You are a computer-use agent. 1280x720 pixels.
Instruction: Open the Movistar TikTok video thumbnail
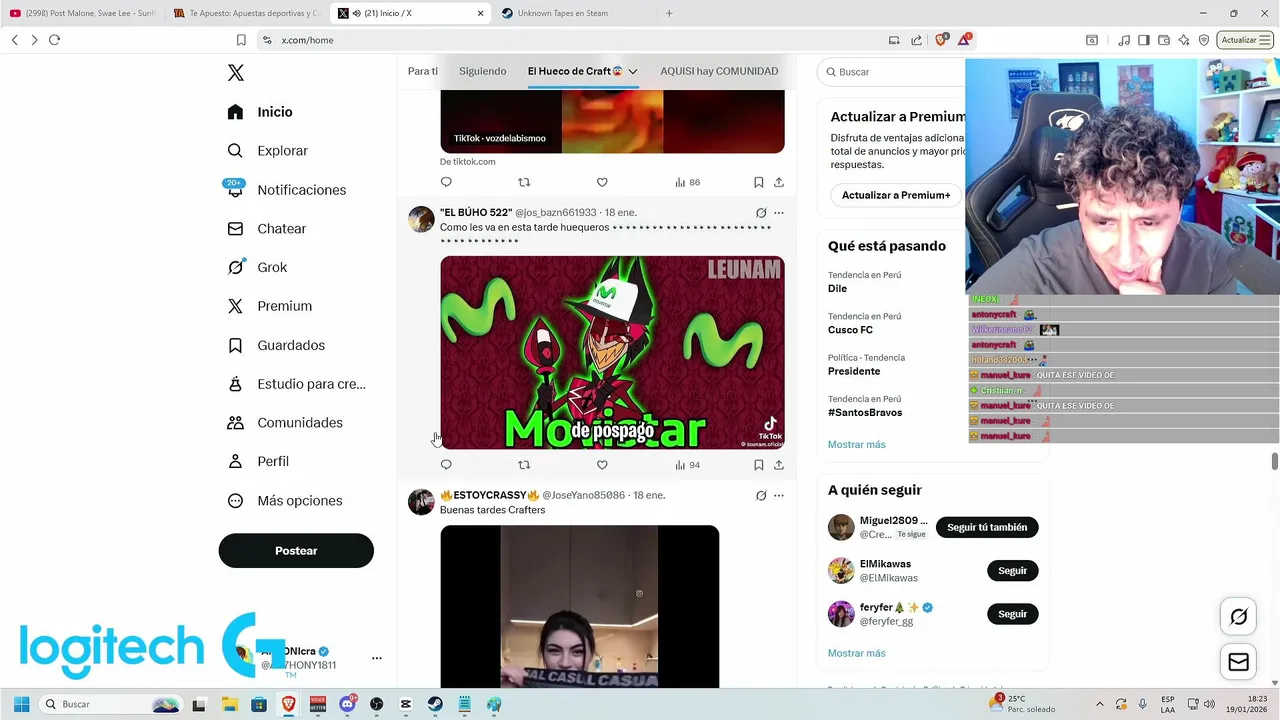pyautogui.click(x=612, y=352)
